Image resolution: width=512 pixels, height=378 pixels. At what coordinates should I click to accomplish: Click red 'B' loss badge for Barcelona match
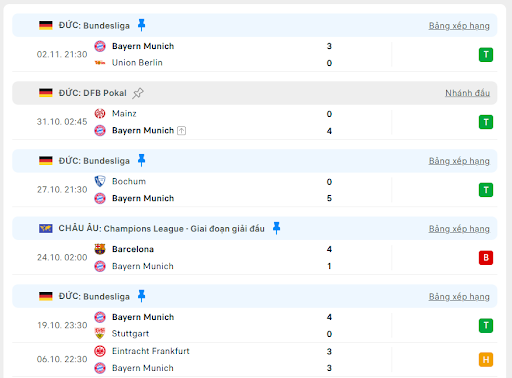[486, 258]
